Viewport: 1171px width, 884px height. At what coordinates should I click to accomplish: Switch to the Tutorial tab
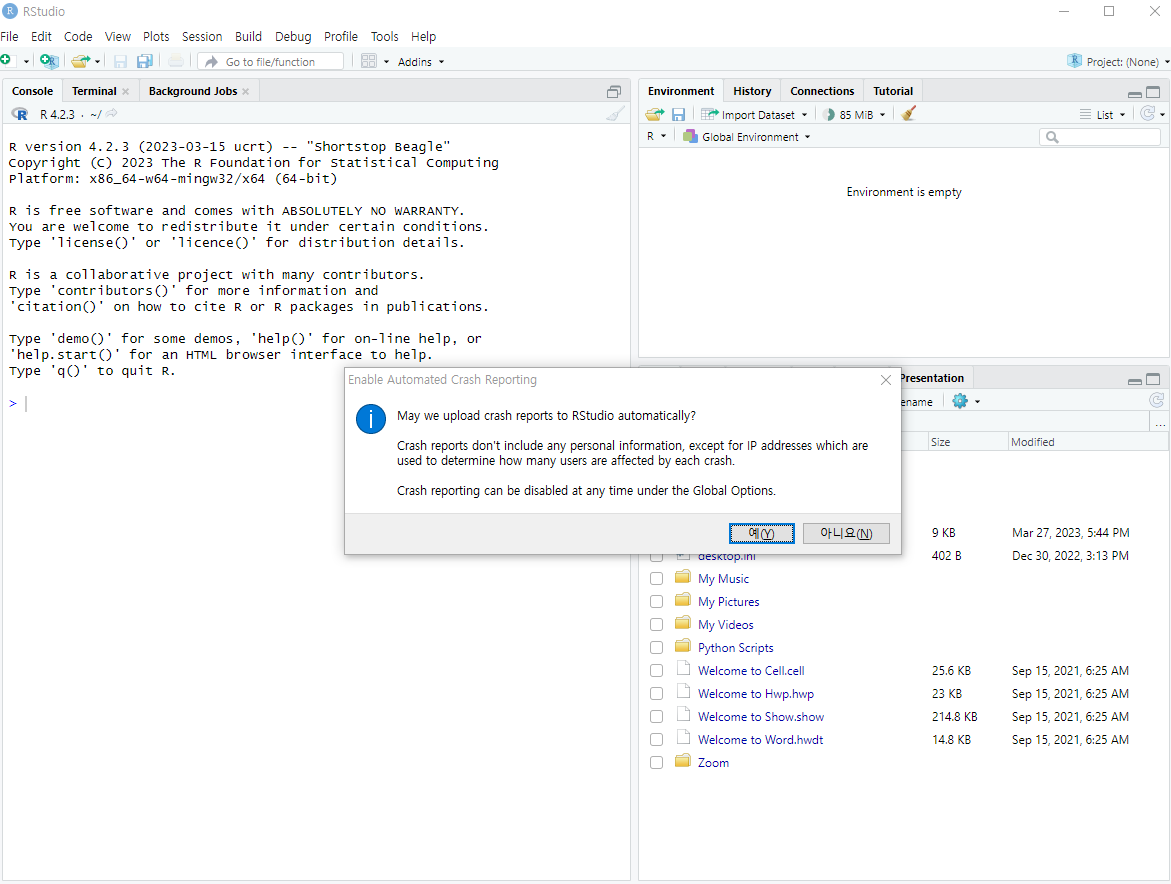click(x=893, y=91)
